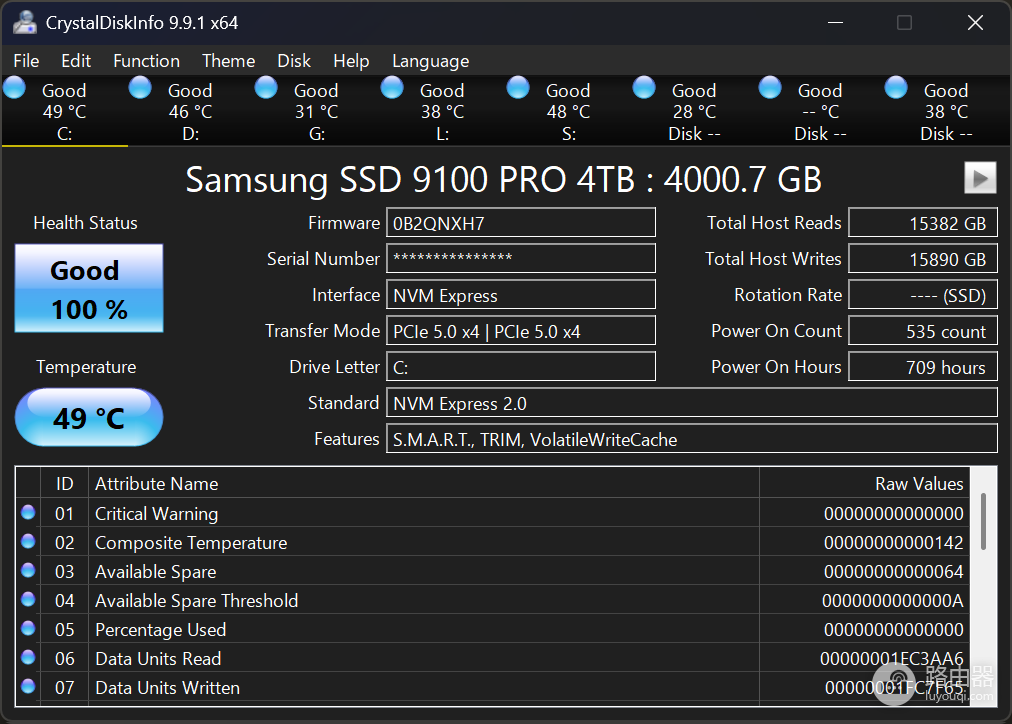Select the Data Units Read row
Image resolution: width=1012 pixels, height=724 pixels.
[492, 658]
